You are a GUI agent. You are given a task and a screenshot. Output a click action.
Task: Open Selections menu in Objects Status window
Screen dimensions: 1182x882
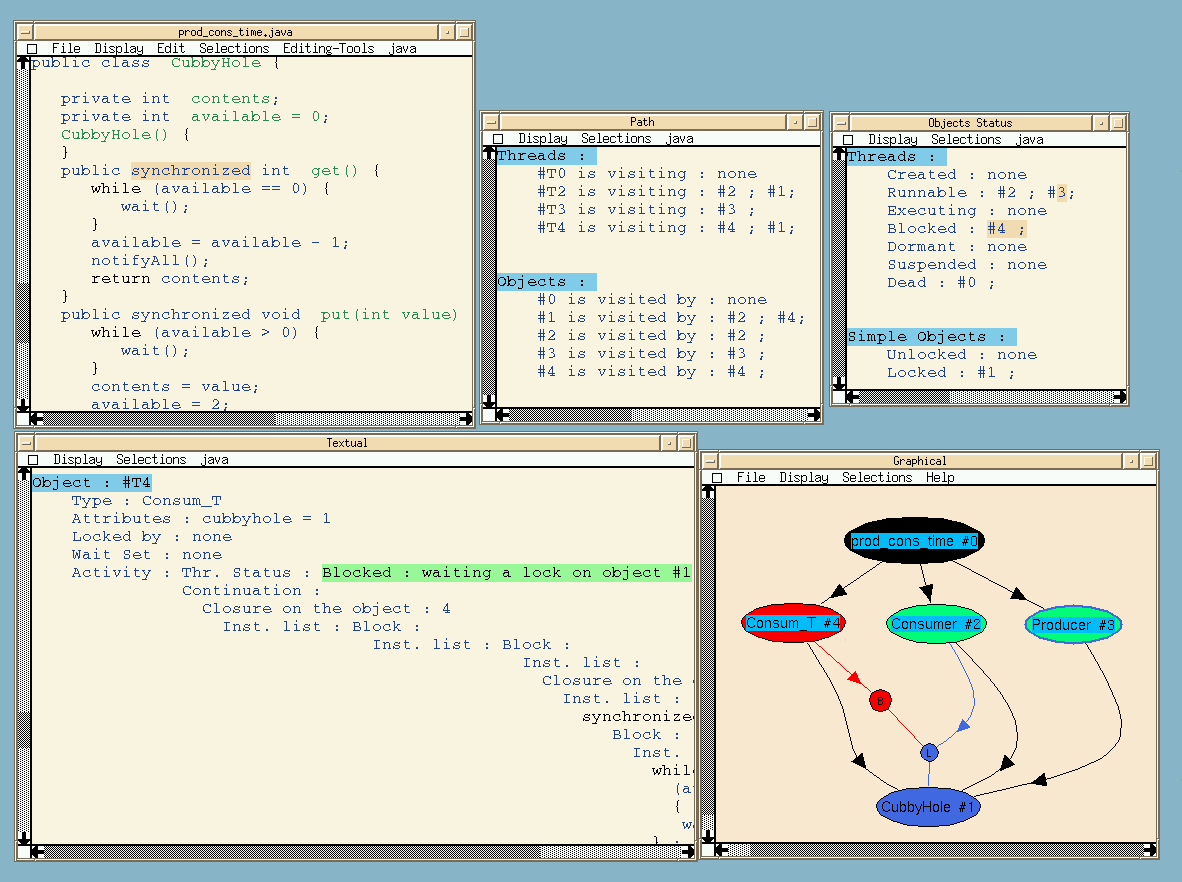click(966, 139)
